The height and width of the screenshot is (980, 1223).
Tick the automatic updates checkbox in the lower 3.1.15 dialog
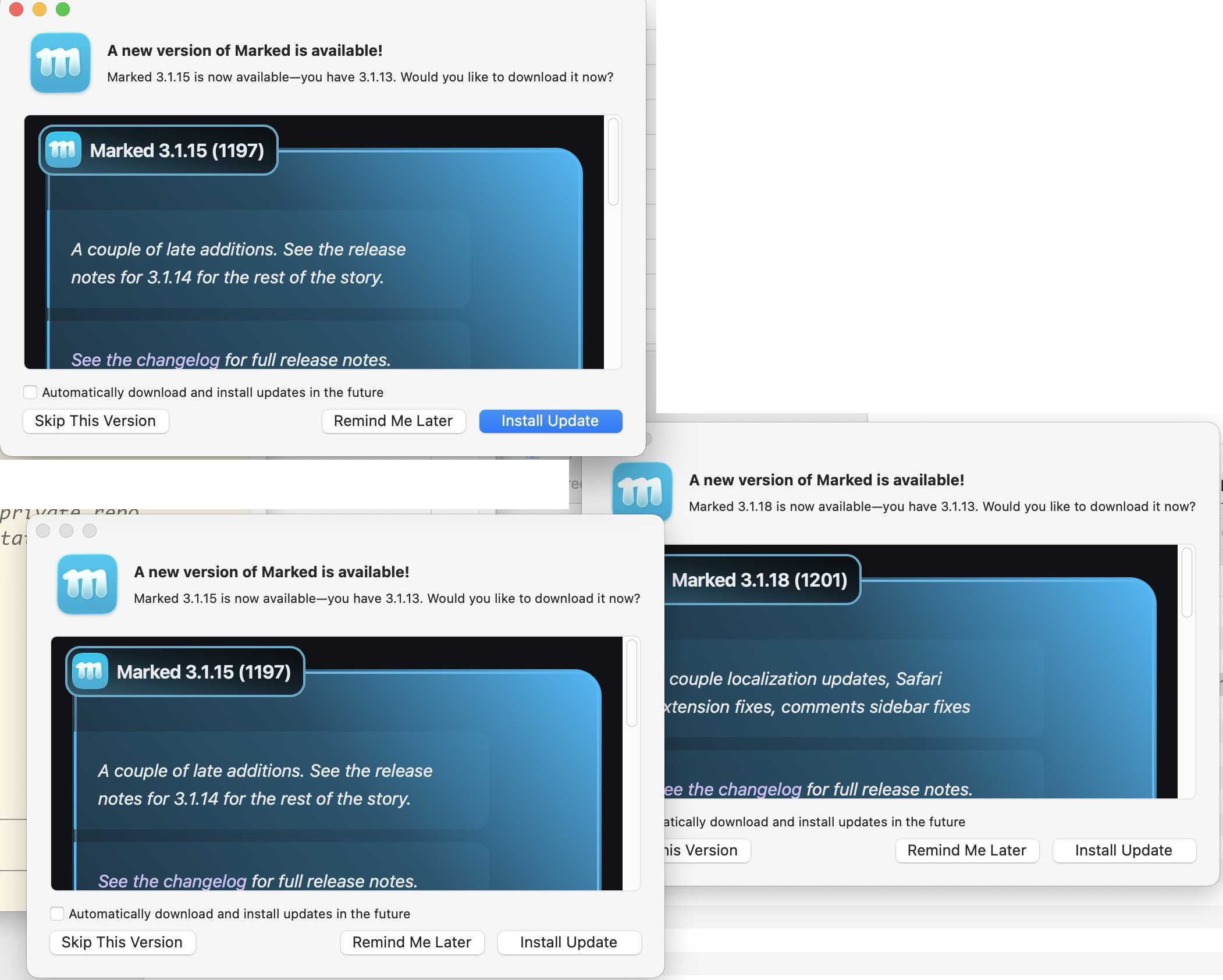click(57, 914)
